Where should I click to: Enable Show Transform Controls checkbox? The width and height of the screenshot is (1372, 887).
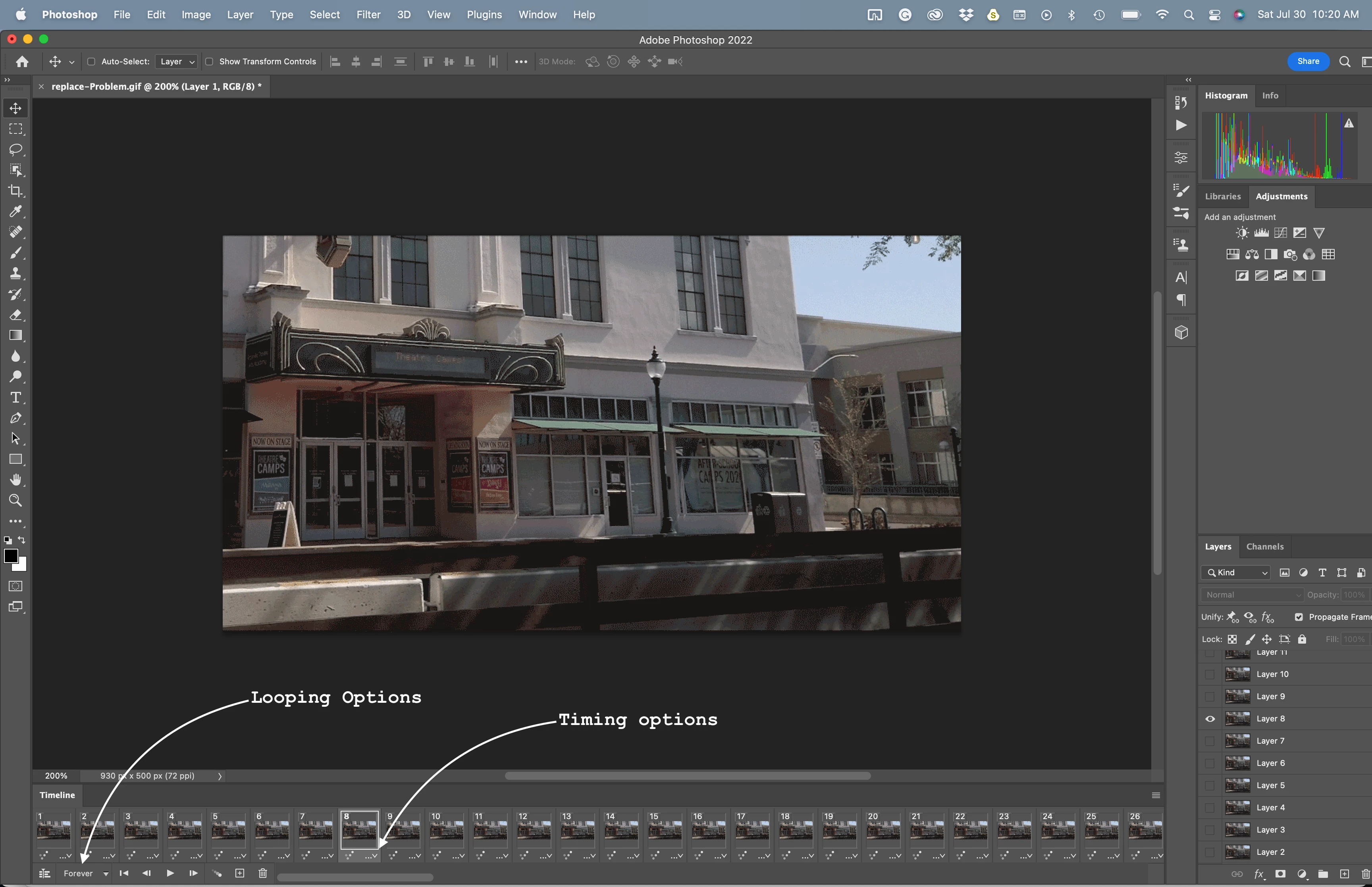coord(210,62)
